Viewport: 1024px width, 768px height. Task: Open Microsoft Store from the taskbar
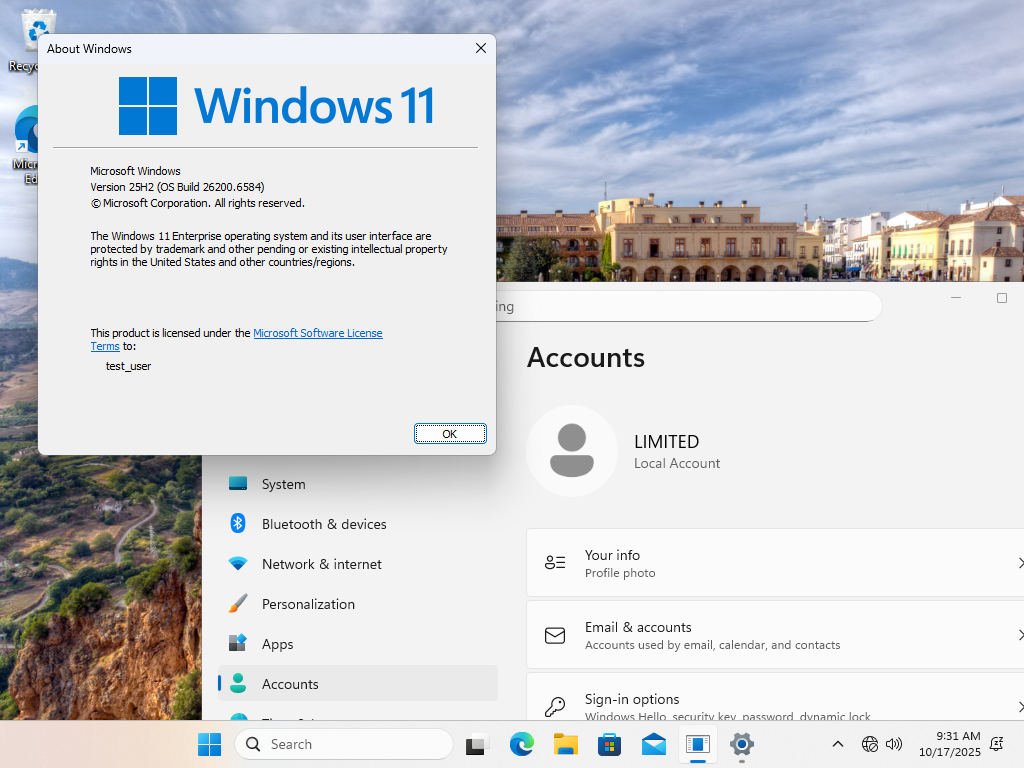(610, 744)
